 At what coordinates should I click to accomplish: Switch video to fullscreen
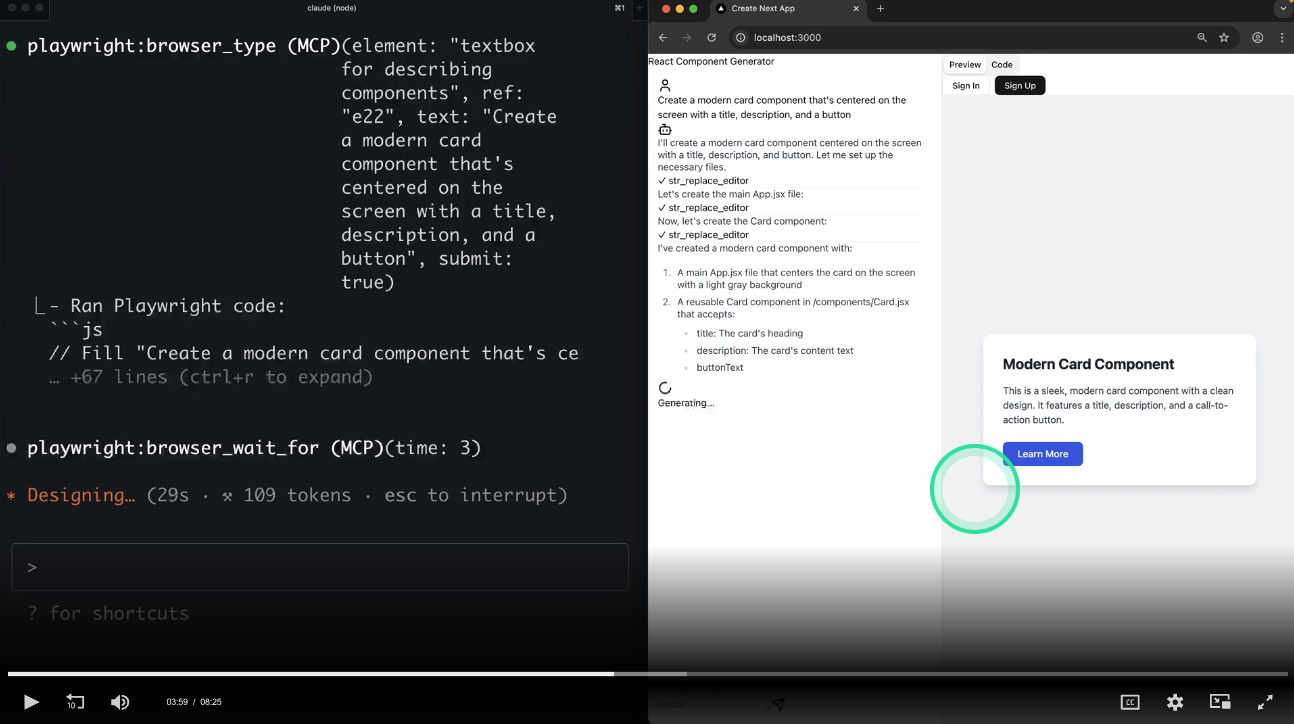1265,702
